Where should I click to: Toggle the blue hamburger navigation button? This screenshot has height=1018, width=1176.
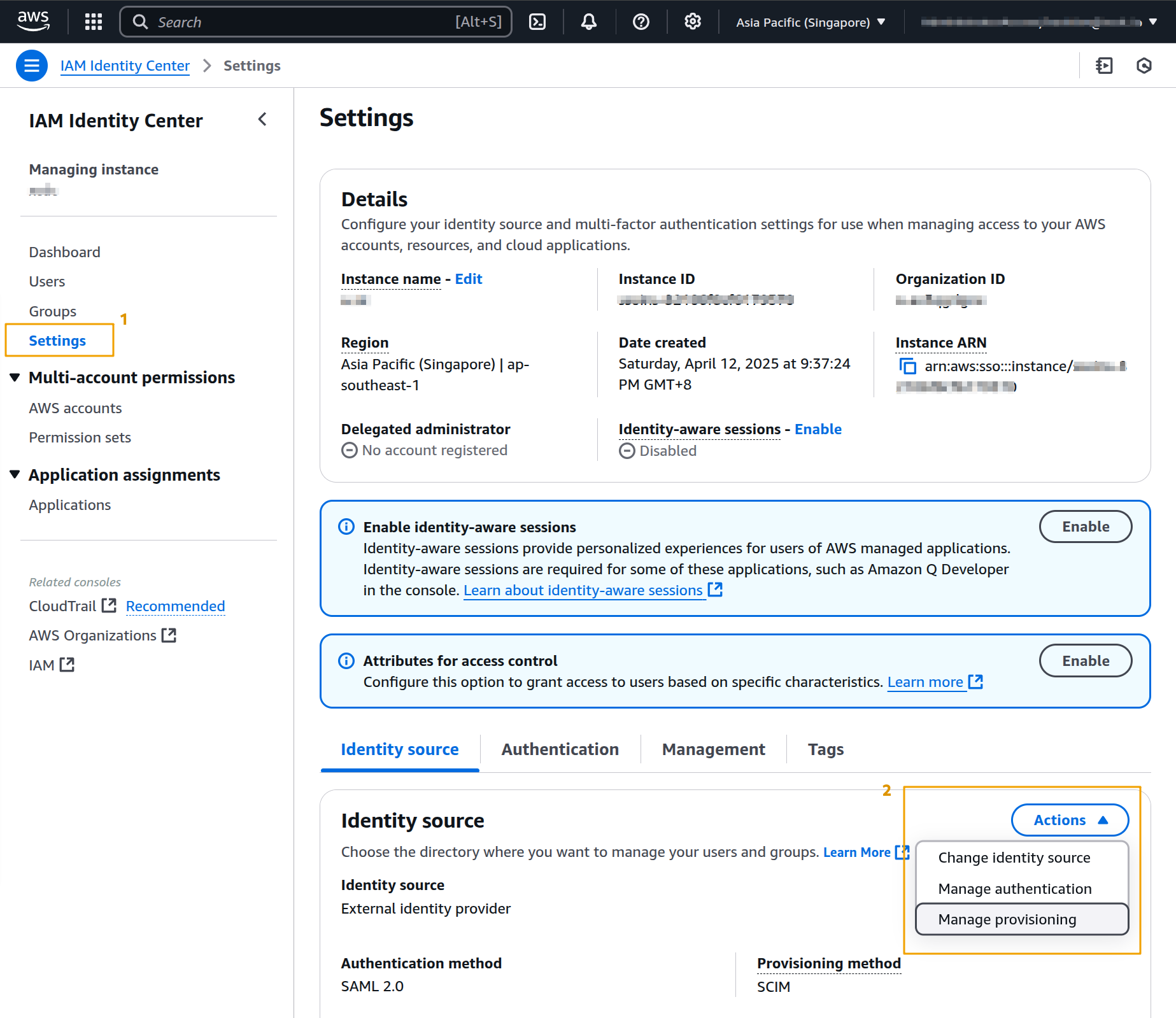tap(32, 66)
